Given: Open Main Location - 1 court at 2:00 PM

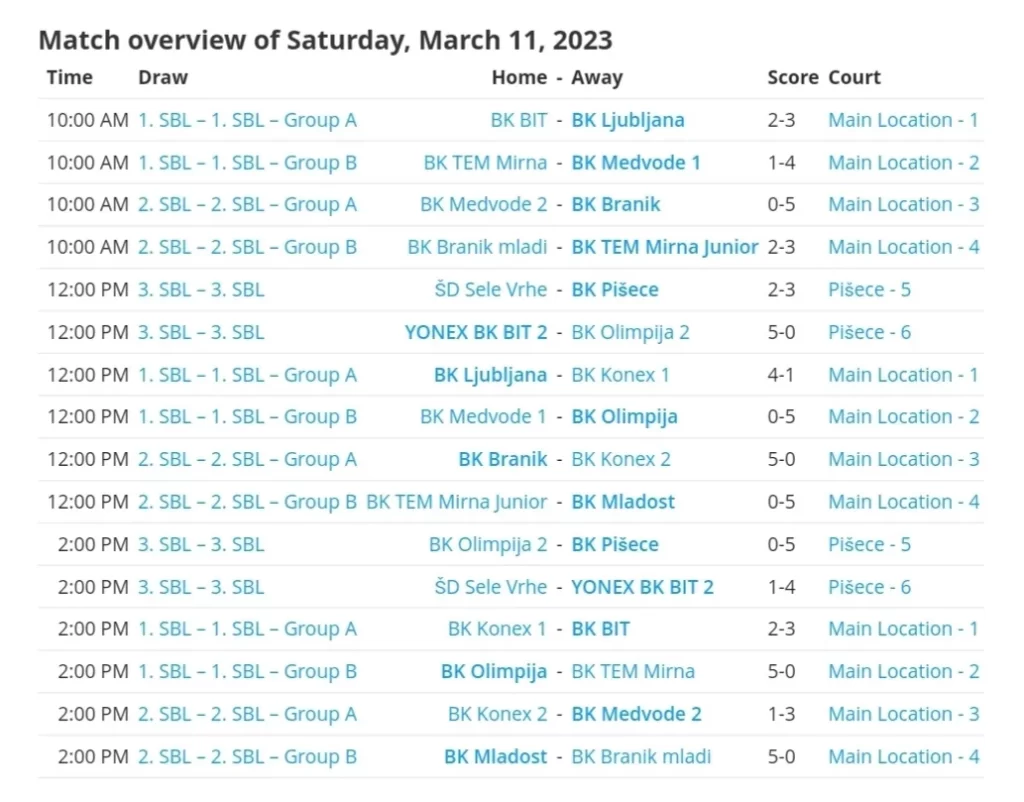Looking at the screenshot, I should [x=903, y=629].
